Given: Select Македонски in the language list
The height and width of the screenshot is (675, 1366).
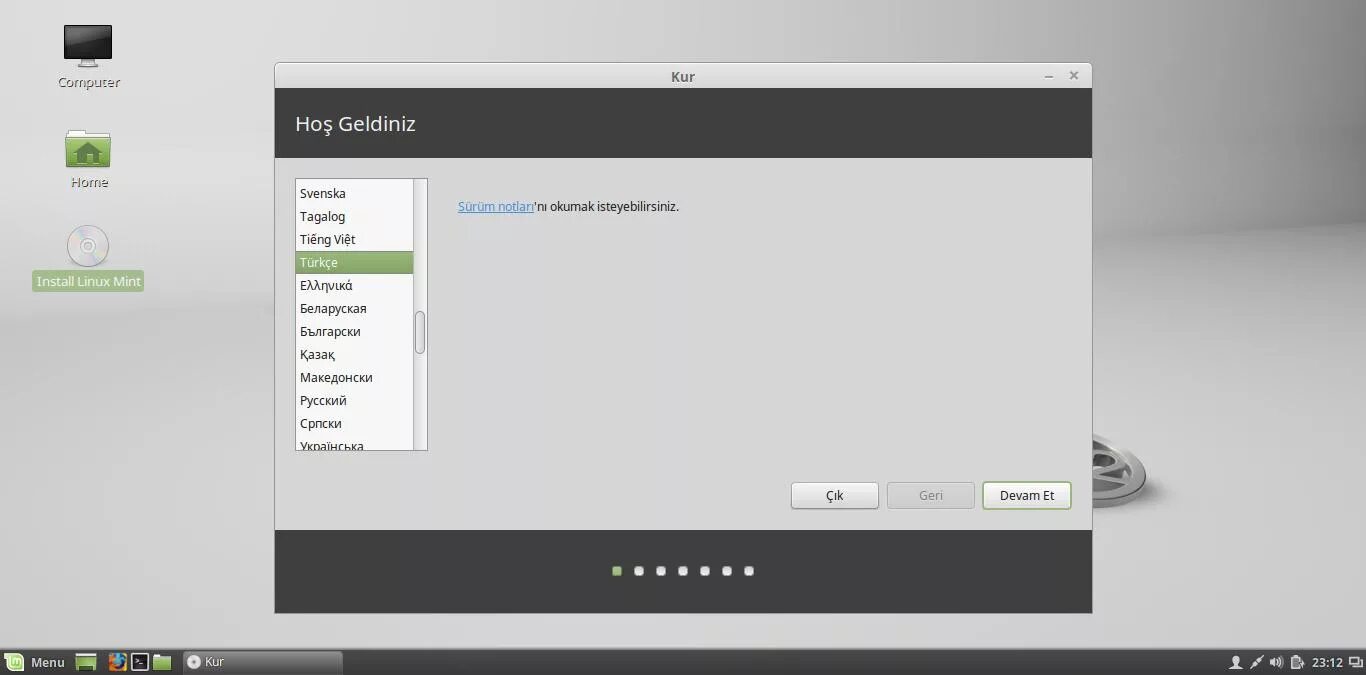Looking at the screenshot, I should click(x=354, y=377).
